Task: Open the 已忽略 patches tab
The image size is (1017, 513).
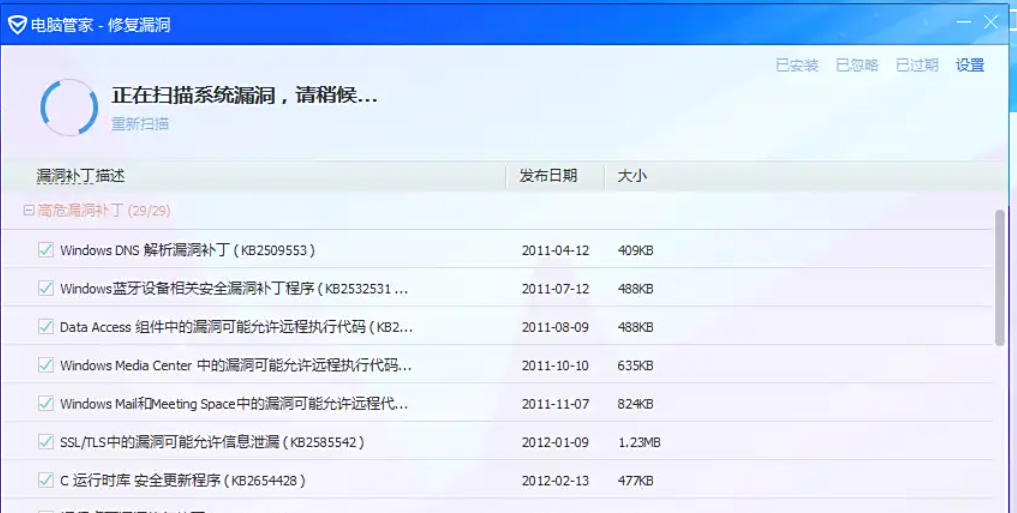Action: 856,65
